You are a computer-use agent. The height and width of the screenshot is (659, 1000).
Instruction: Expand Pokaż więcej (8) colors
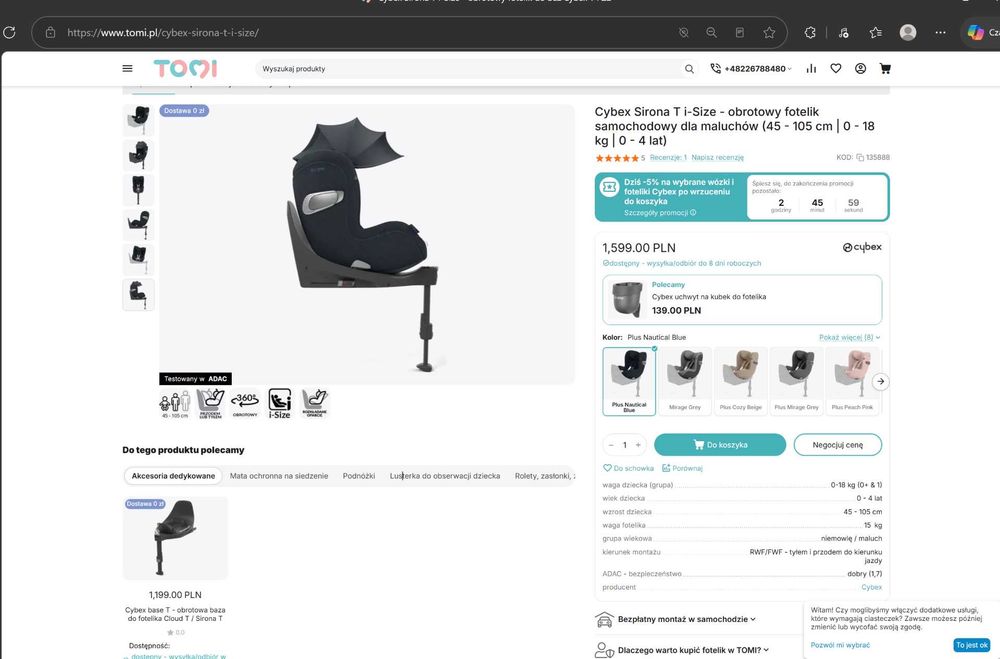849,337
